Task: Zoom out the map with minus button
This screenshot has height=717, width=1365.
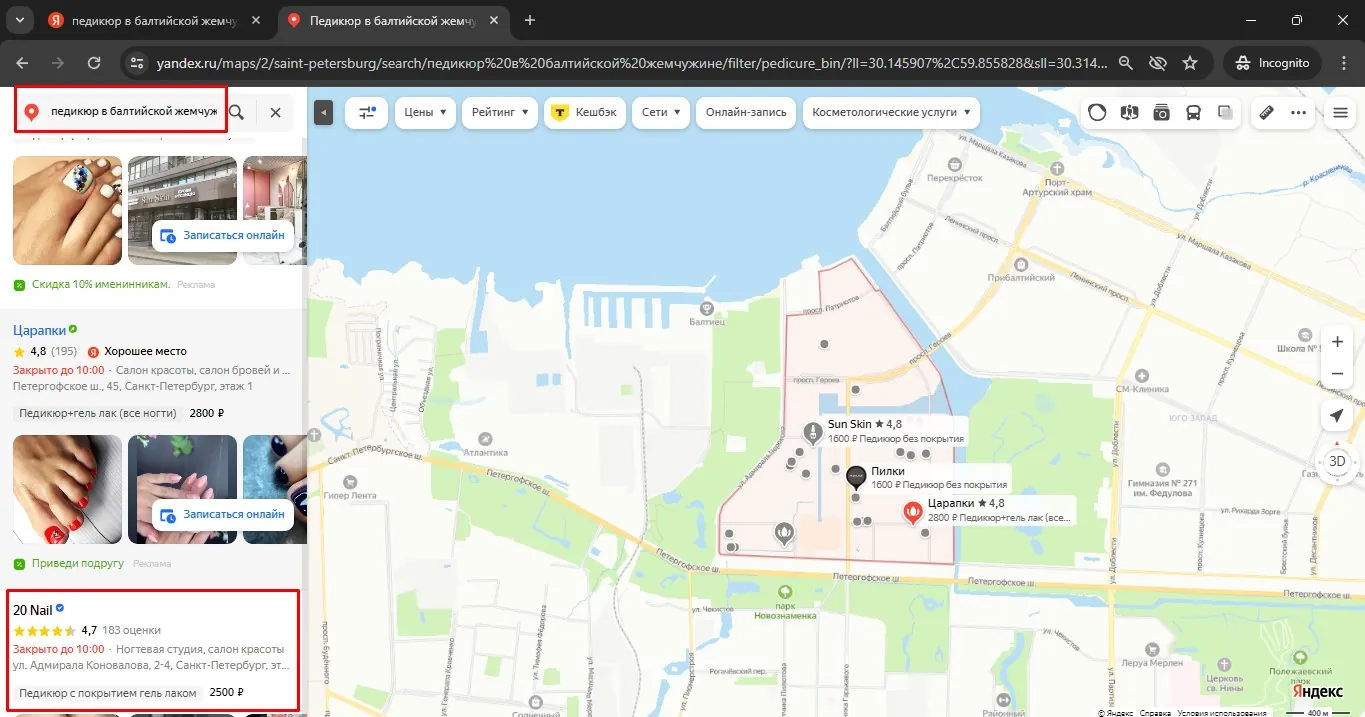Action: [1337, 373]
